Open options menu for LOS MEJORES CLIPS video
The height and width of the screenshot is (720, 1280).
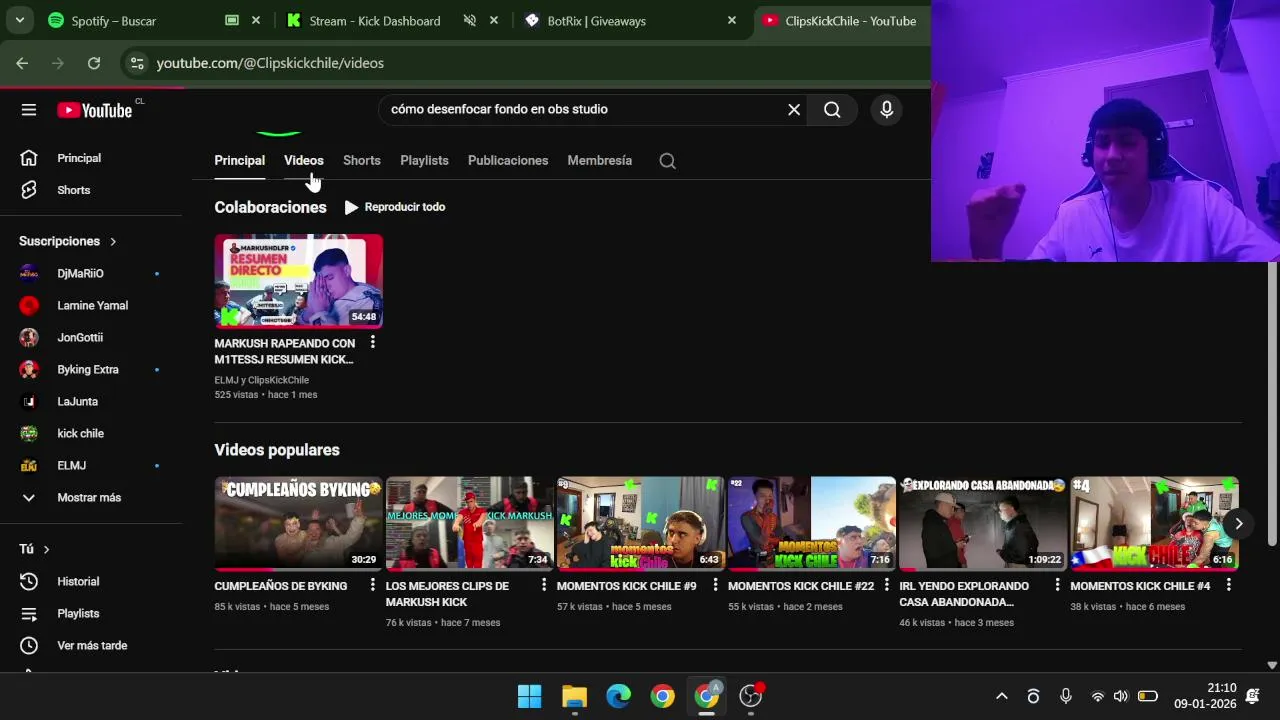point(544,585)
